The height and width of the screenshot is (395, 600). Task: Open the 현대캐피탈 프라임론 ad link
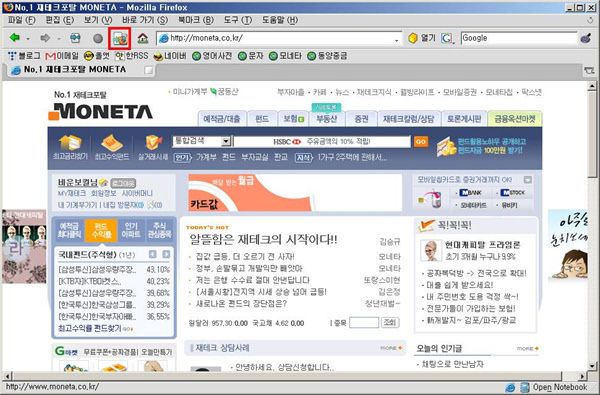tap(483, 245)
